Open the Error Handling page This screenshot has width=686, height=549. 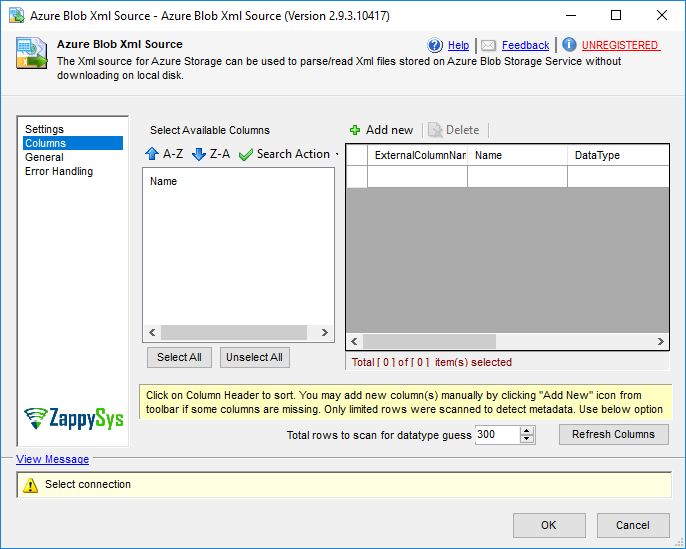[x=59, y=171]
